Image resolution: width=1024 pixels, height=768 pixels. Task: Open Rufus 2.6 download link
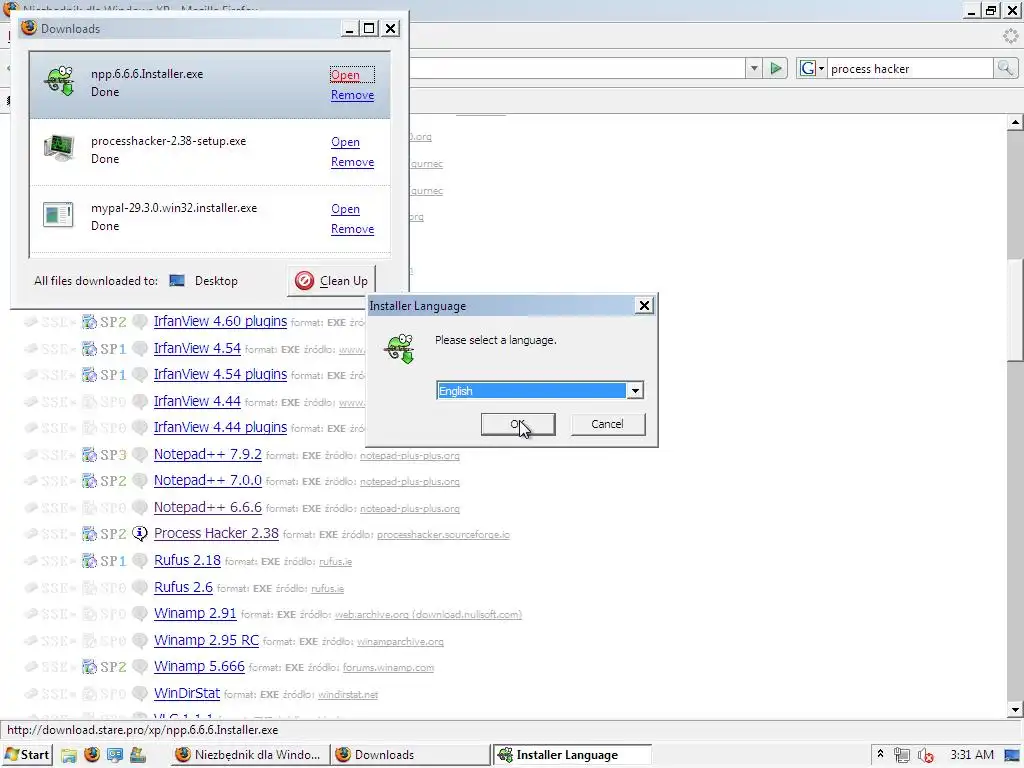(x=184, y=587)
